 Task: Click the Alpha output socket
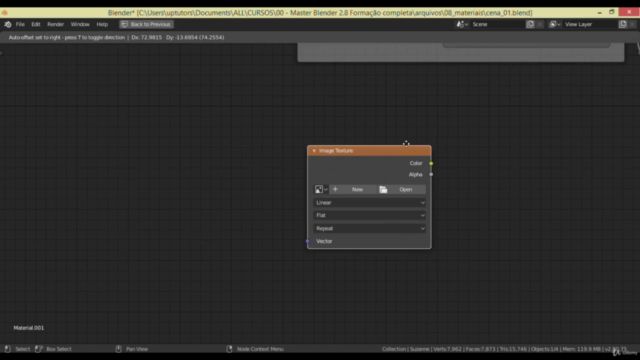click(431, 175)
